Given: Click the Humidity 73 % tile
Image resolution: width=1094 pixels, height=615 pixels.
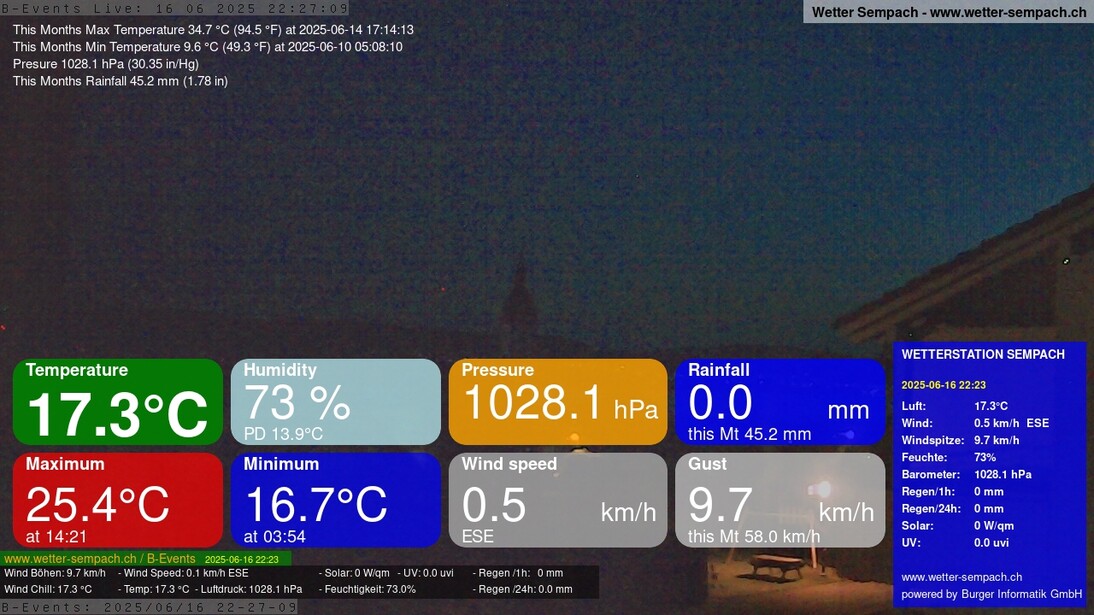Looking at the screenshot, I should pos(336,401).
